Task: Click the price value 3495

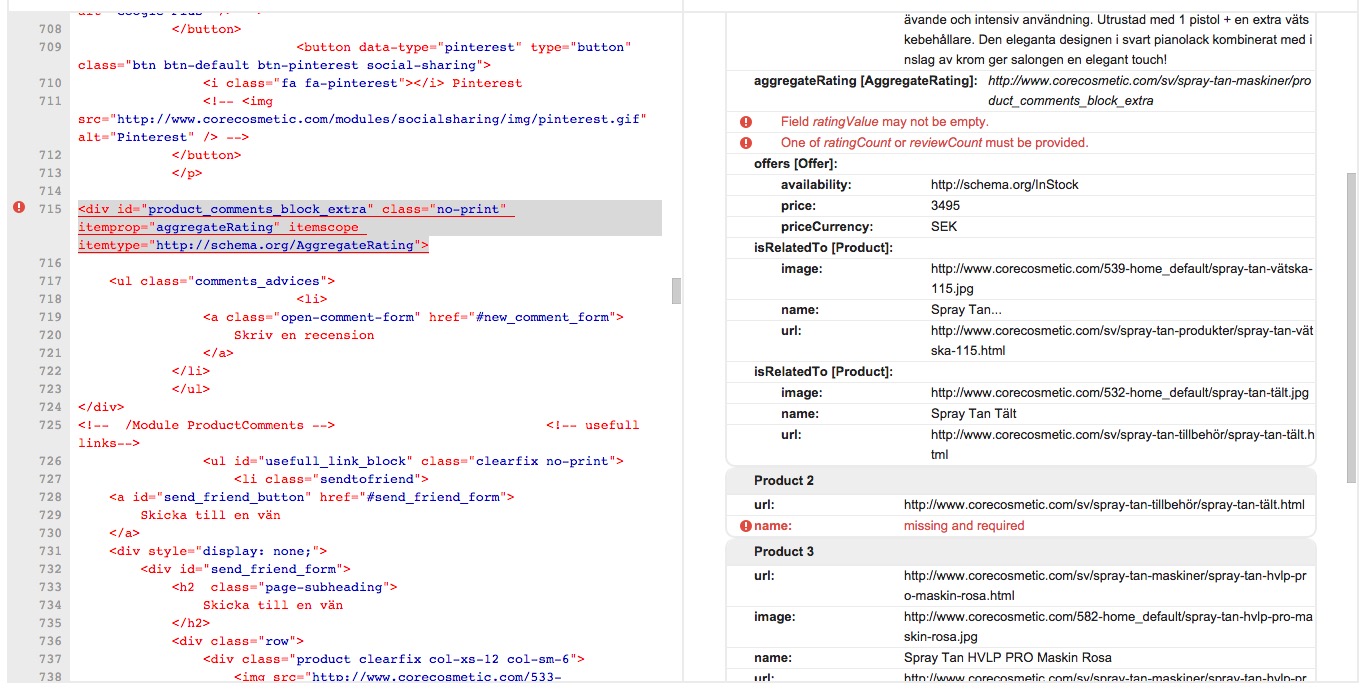Action: [945, 206]
